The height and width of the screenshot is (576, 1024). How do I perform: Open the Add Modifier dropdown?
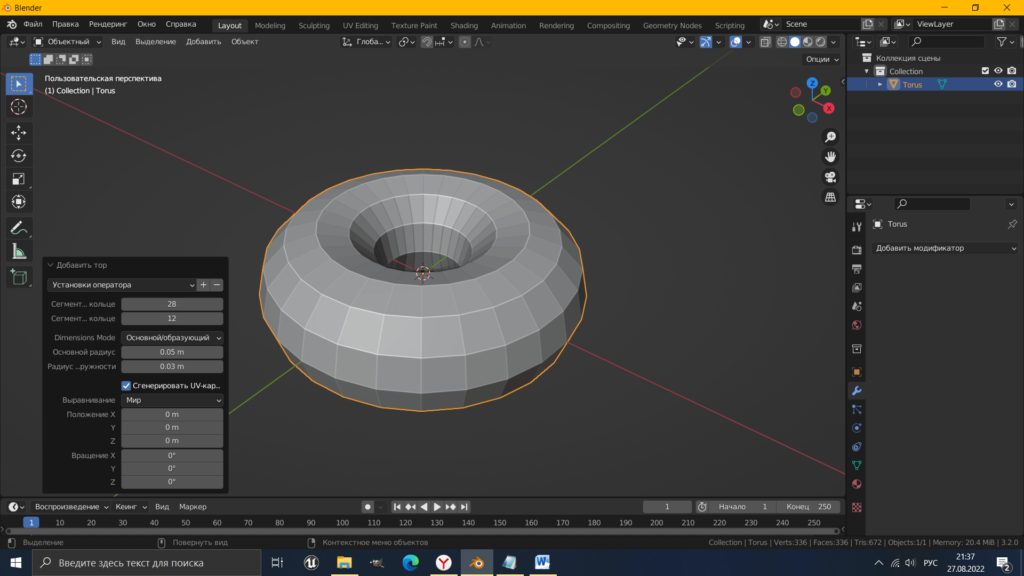coord(945,248)
